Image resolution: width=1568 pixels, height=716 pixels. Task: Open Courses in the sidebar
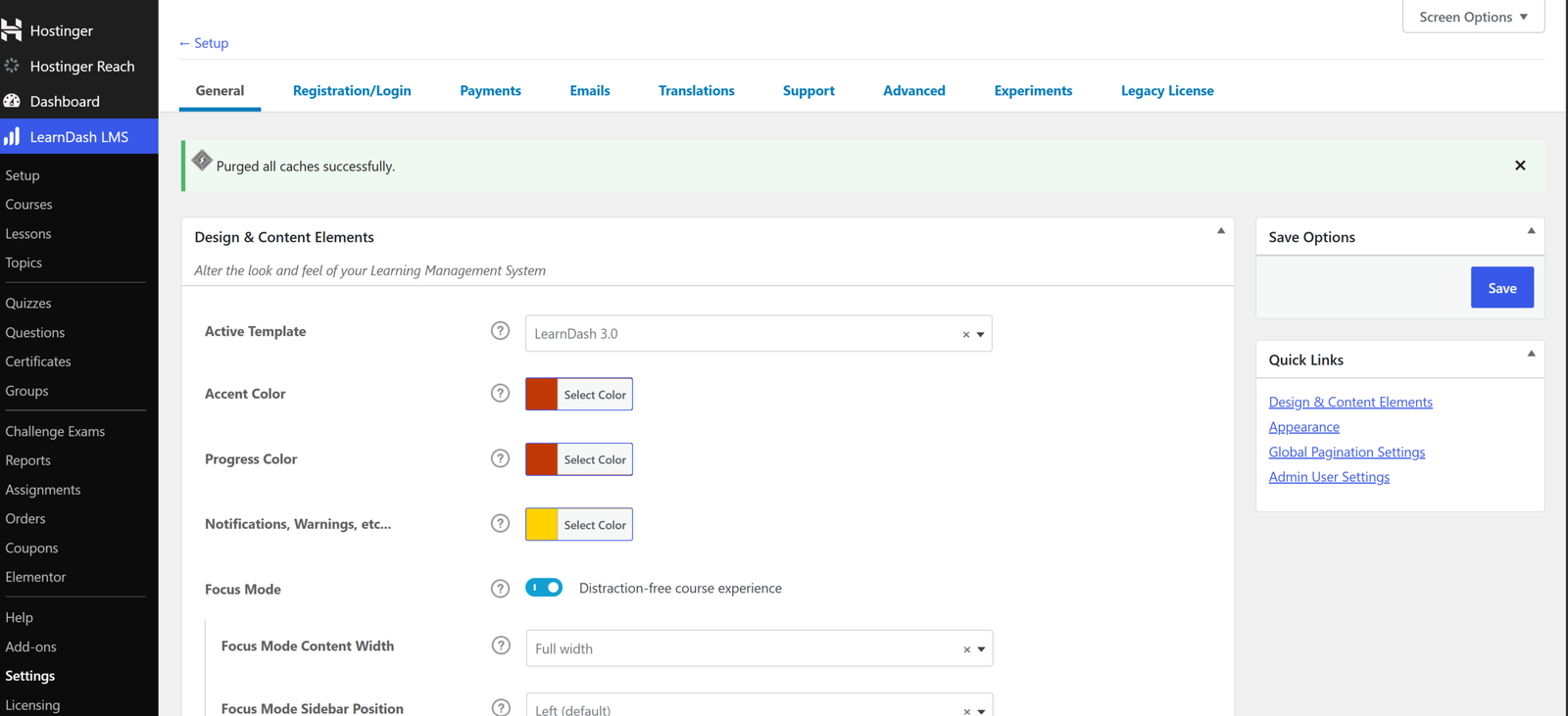click(28, 205)
